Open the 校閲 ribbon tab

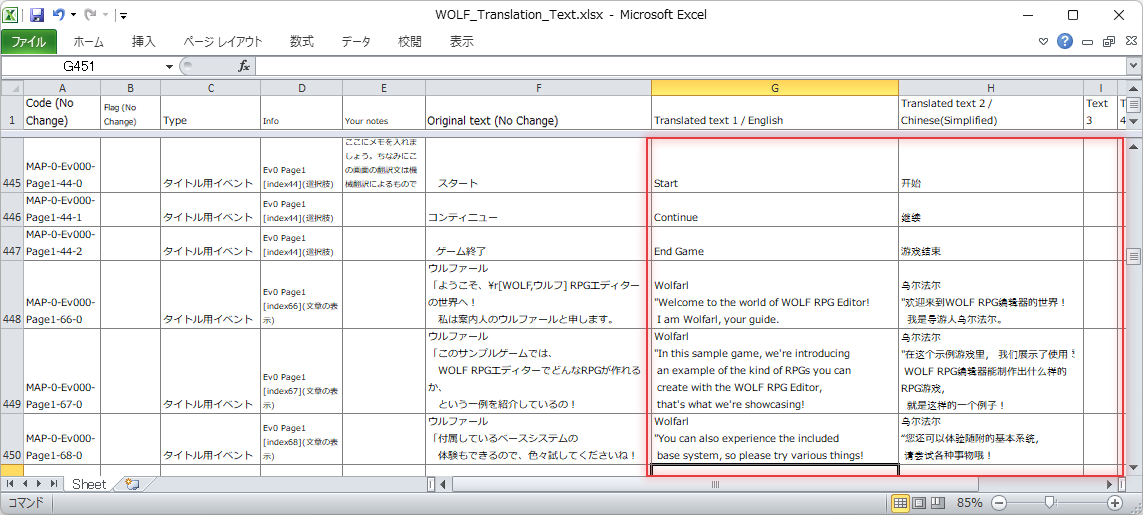[x=410, y=42]
